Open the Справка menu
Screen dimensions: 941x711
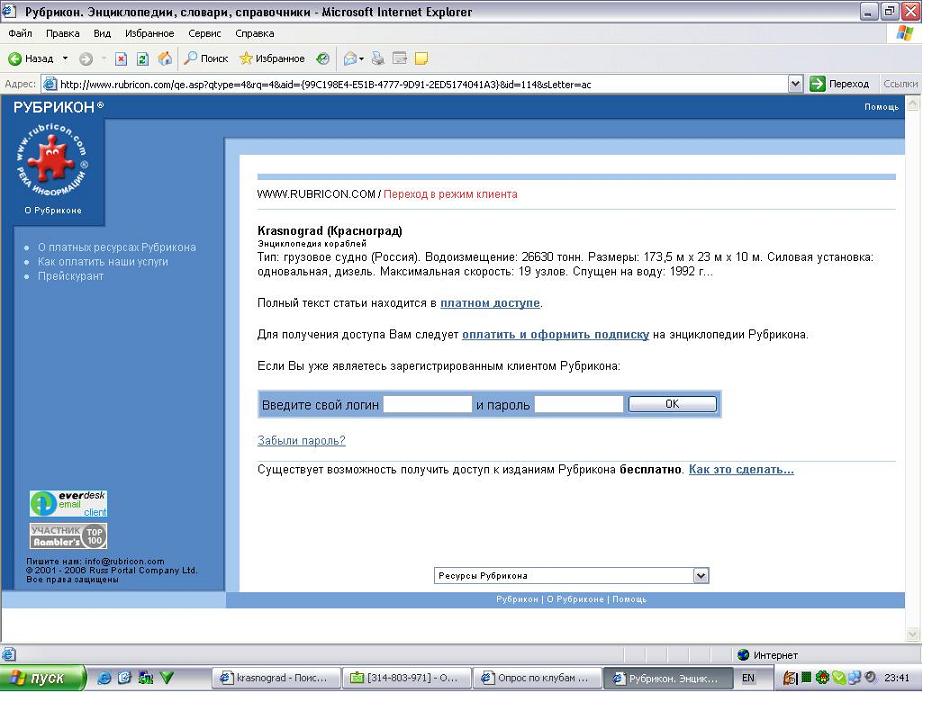coord(254,34)
